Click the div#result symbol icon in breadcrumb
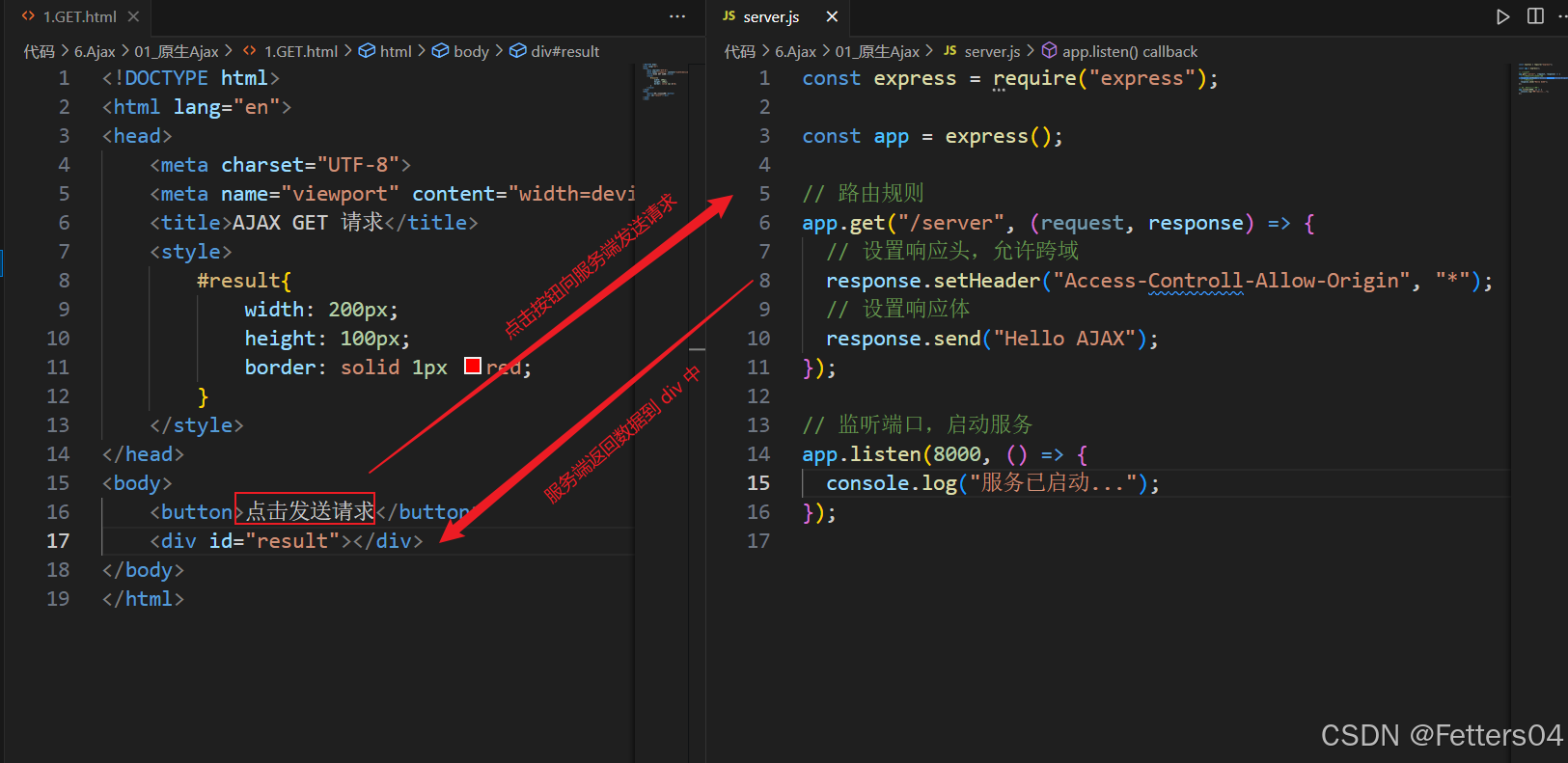The height and width of the screenshot is (763, 1568). tap(518, 51)
